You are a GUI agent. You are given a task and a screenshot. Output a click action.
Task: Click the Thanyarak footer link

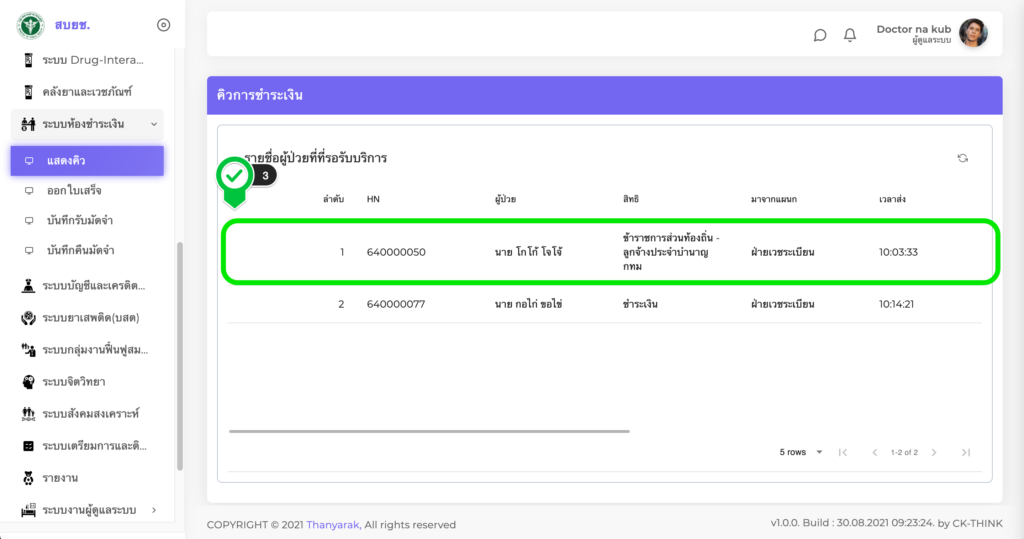point(333,525)
